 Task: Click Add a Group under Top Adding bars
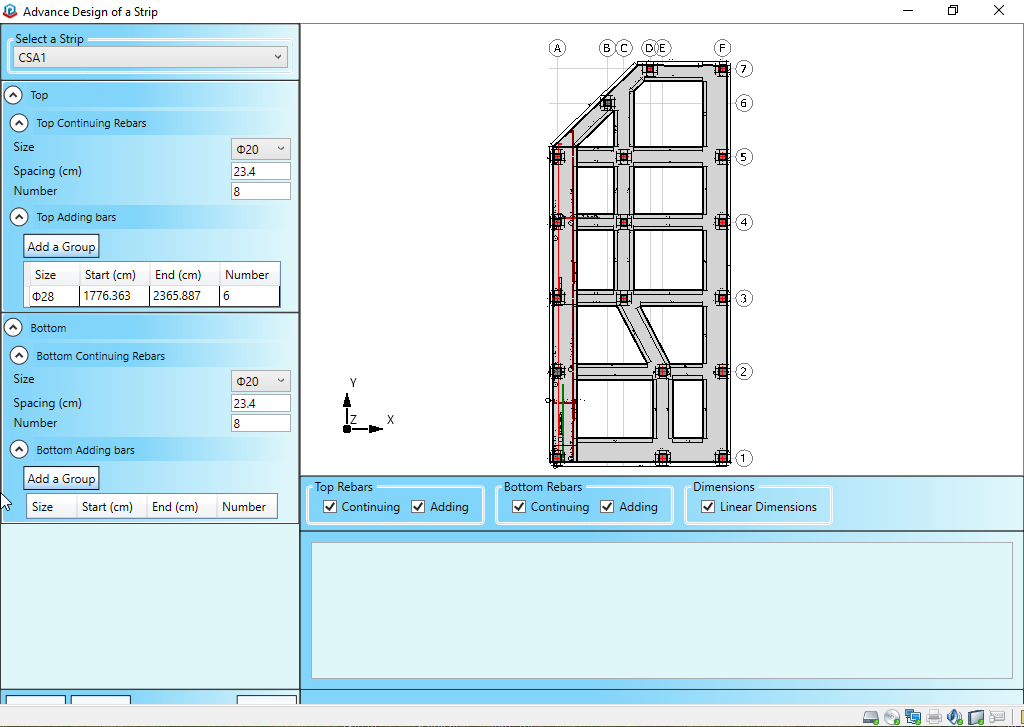[x=61, y=246]
